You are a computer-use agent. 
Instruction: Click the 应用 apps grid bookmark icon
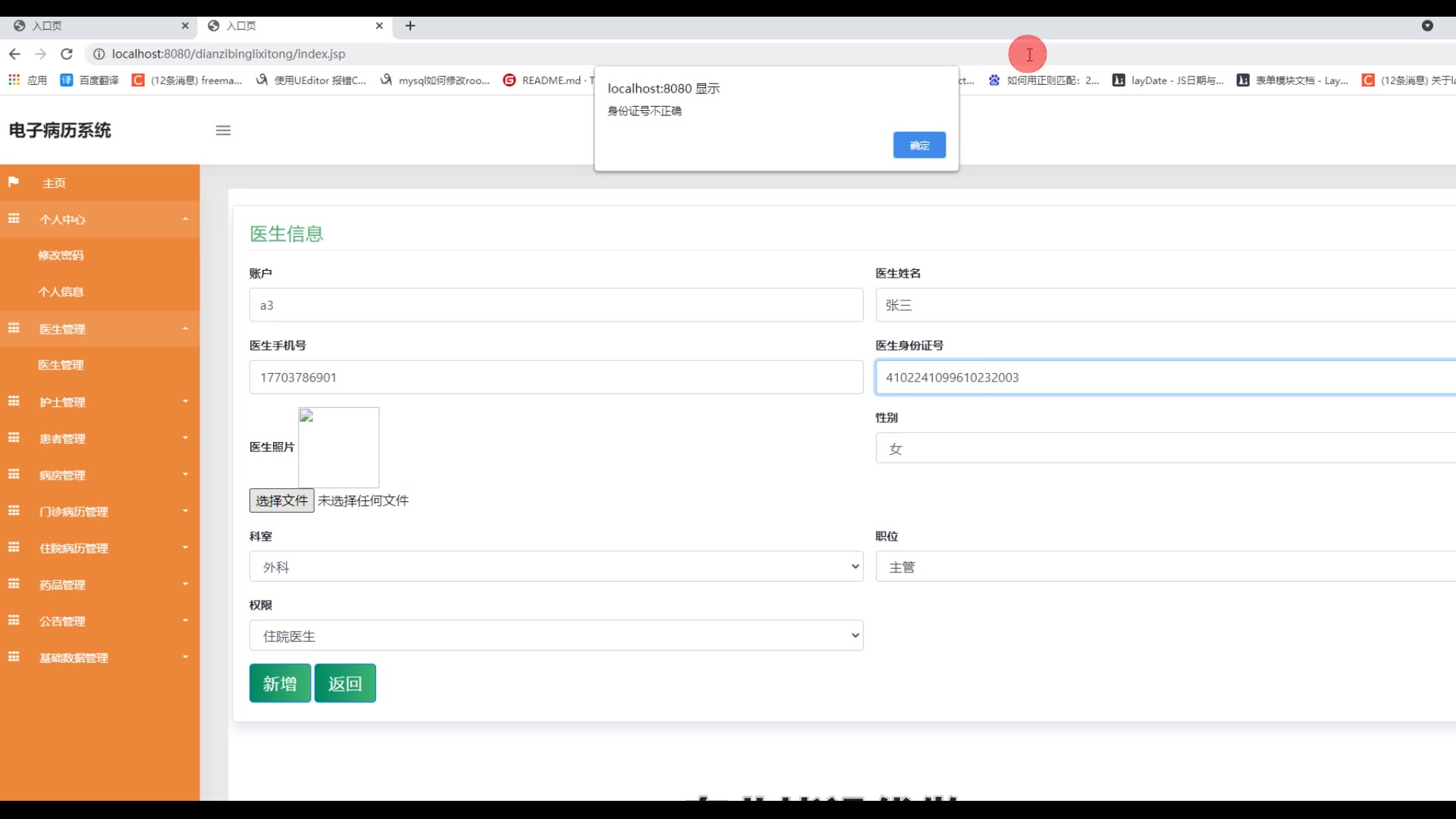pyautogui.click(x=14, y=80)
